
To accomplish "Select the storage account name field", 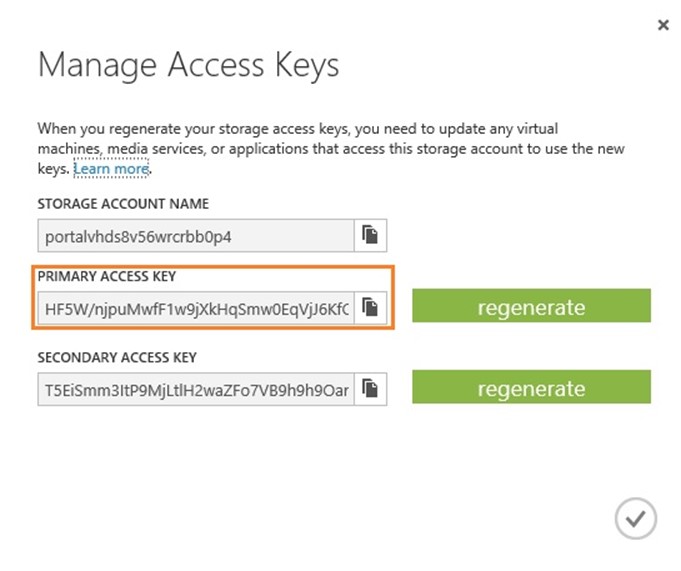I will [x=196, y=235].
